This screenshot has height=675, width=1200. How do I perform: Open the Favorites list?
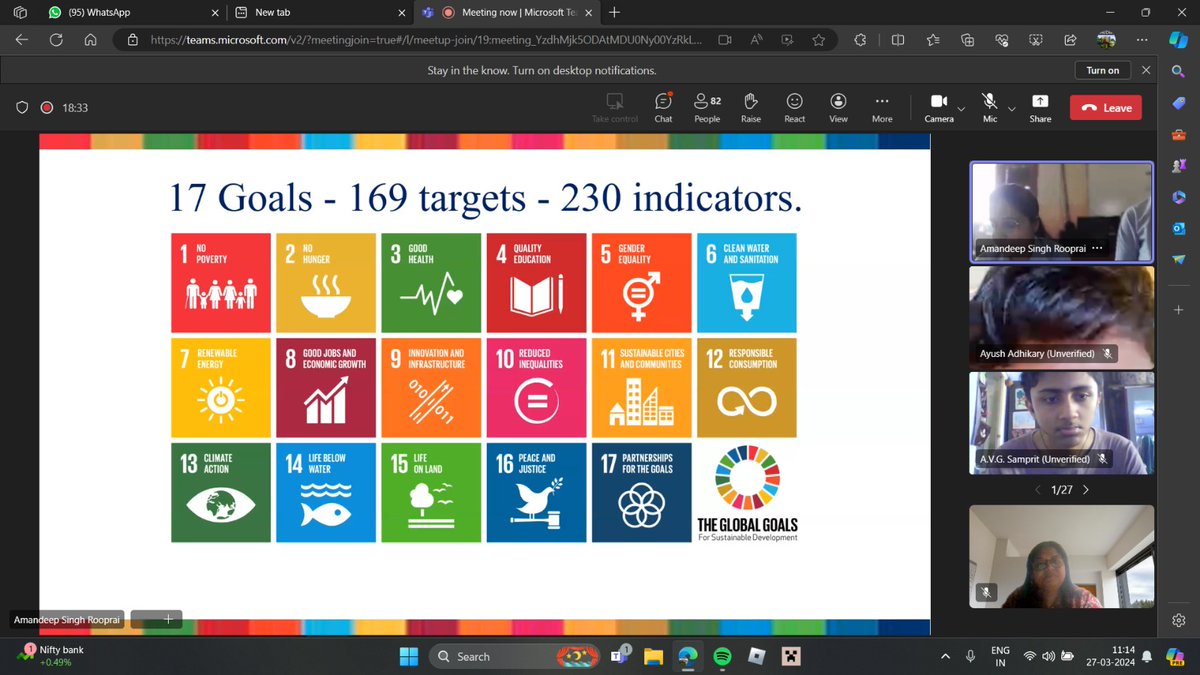[932, 40]
